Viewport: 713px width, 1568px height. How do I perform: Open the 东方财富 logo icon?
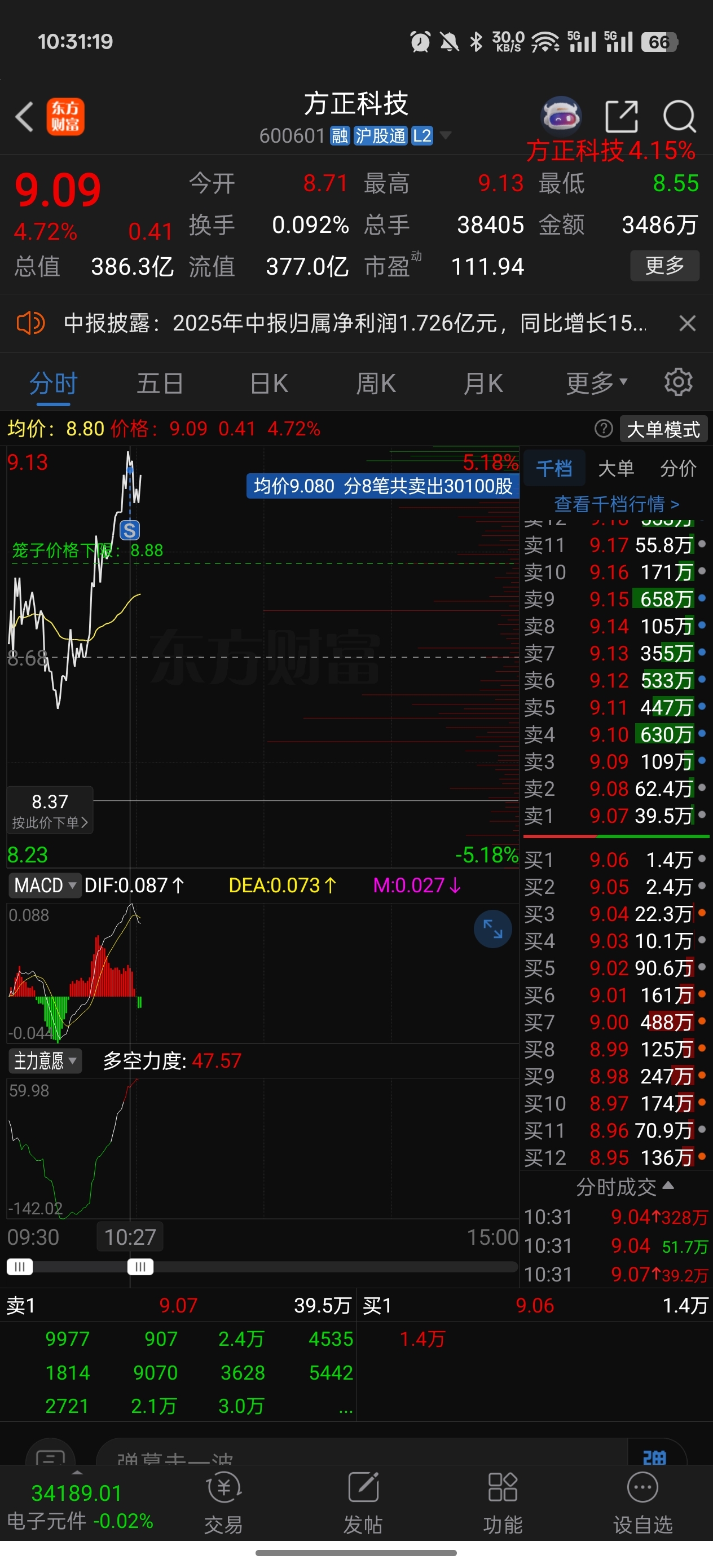65,116
